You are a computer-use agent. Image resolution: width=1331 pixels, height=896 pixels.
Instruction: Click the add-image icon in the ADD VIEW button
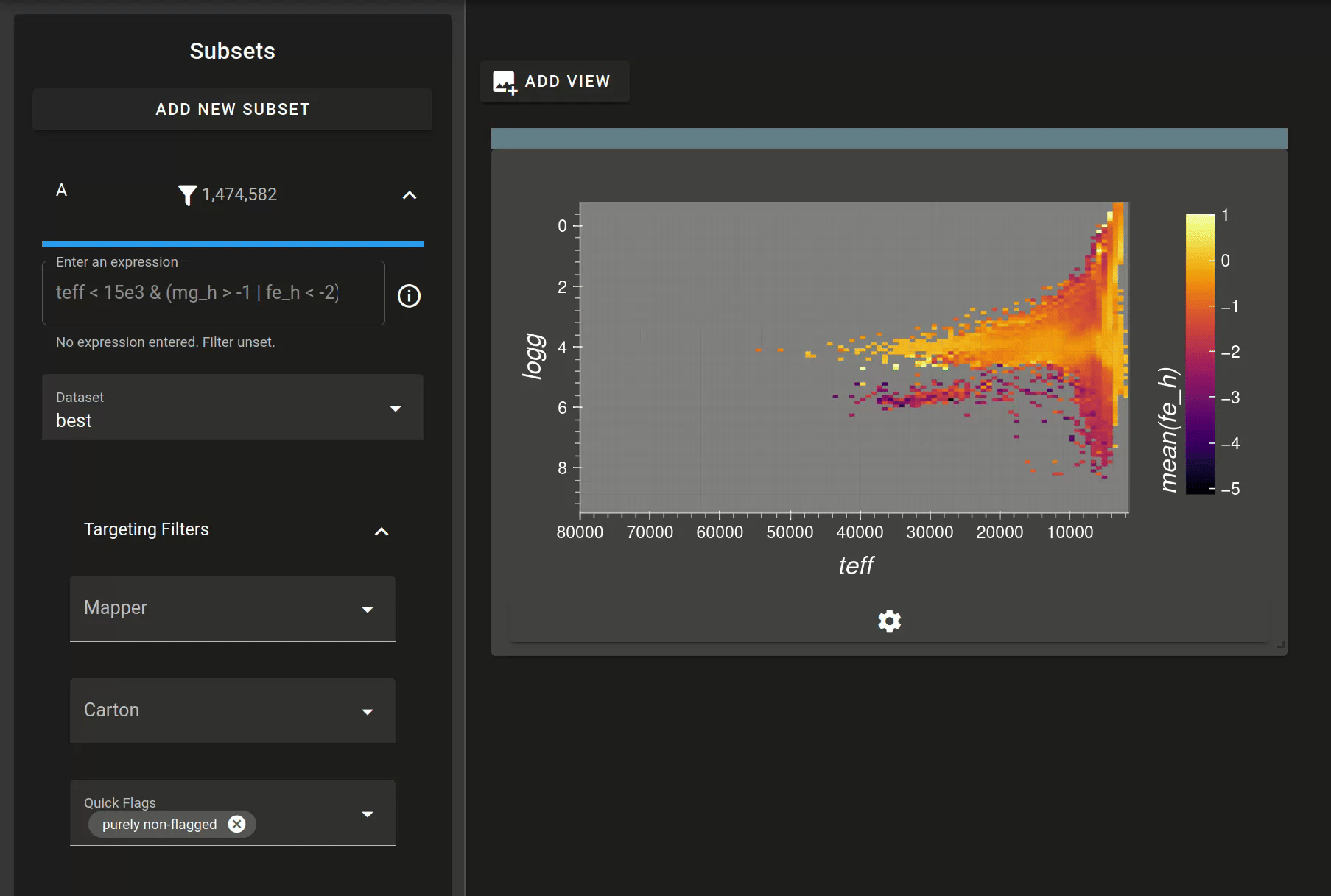tap(505, 82)
